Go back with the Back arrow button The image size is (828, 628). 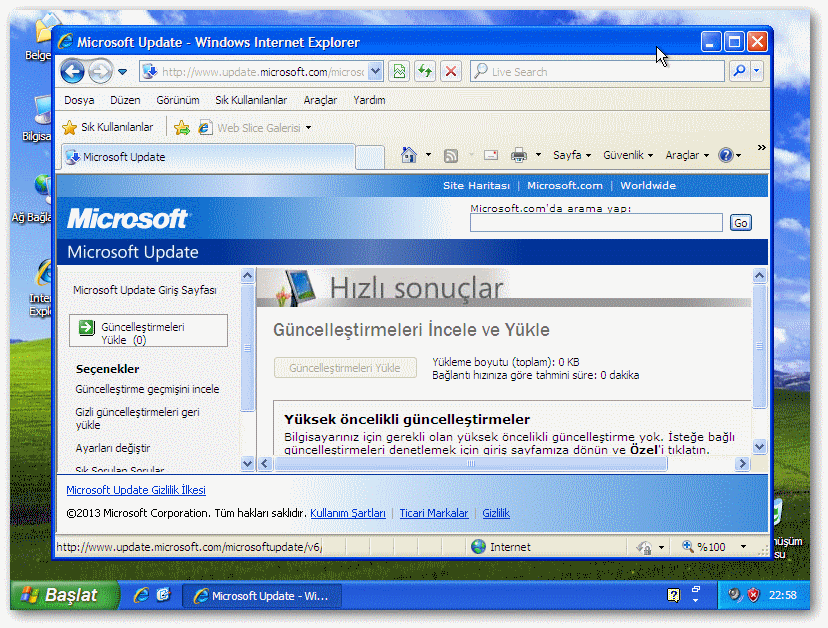click(72, 71)
